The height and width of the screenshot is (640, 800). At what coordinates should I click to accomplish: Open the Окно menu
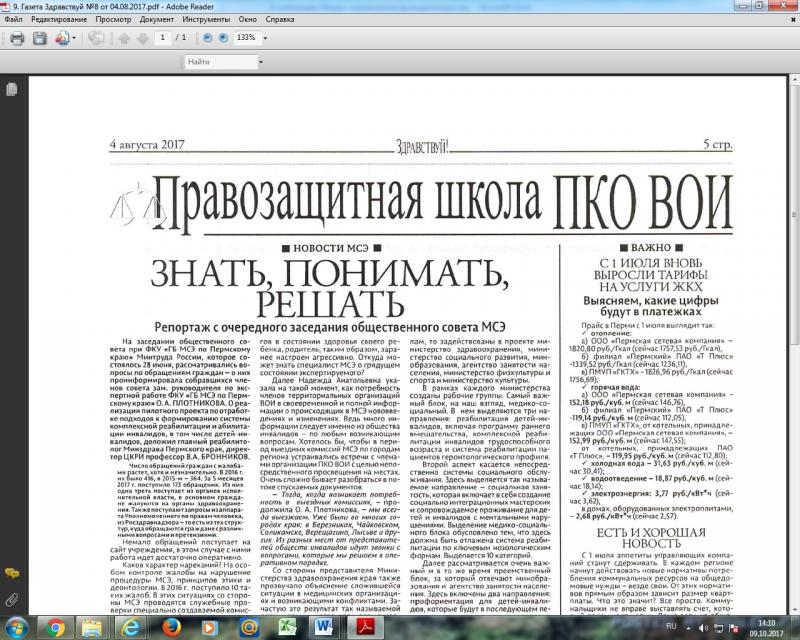247,19
